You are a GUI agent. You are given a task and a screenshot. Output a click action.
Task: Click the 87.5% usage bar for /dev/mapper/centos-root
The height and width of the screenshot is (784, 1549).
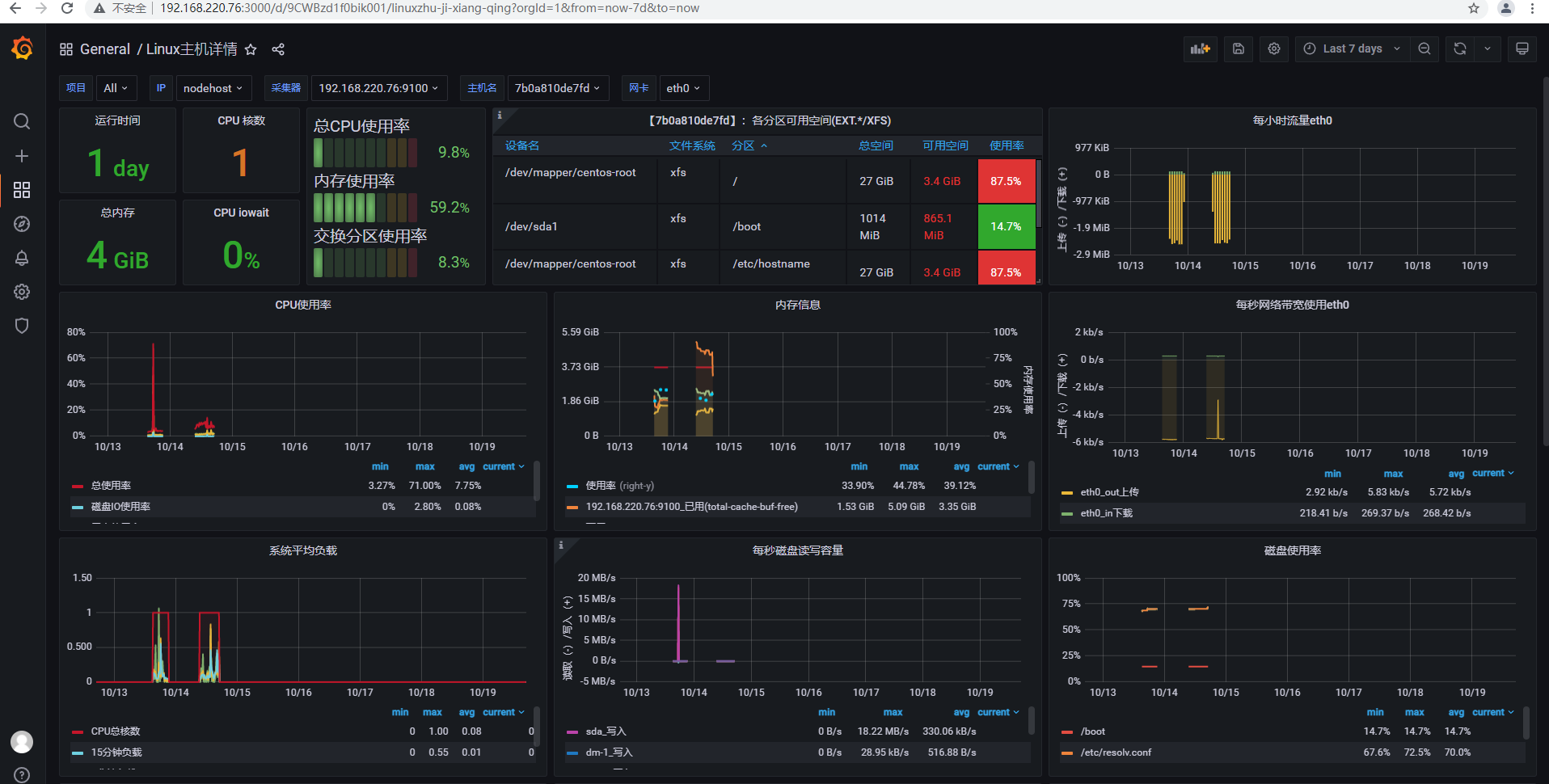(x=1006, y=181)
